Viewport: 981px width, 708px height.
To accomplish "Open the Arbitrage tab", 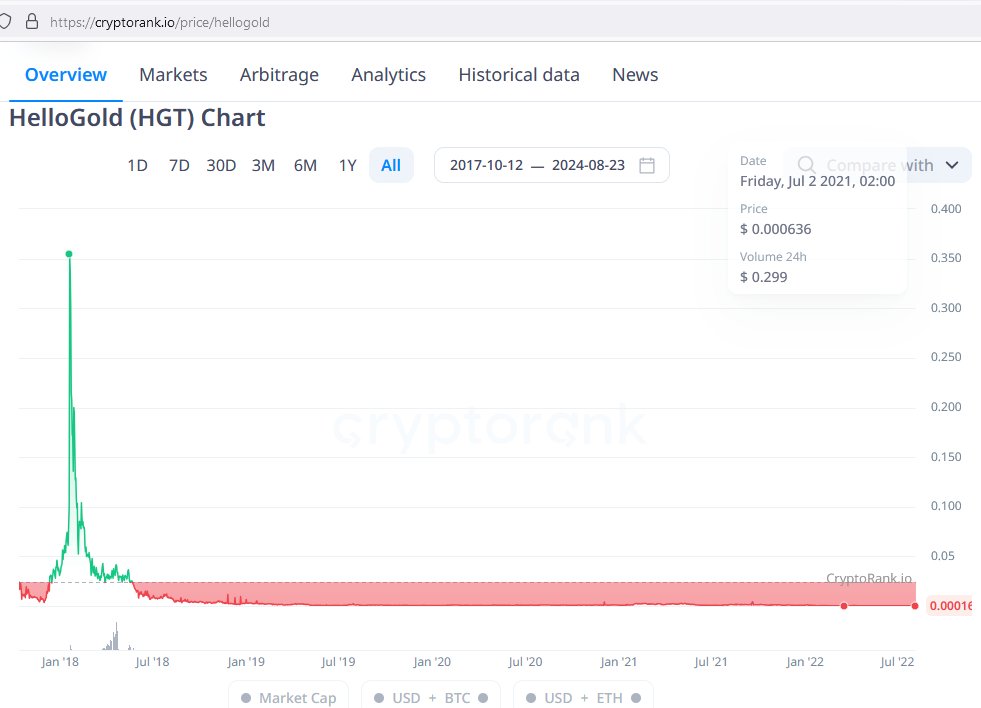I will point(279,75).
